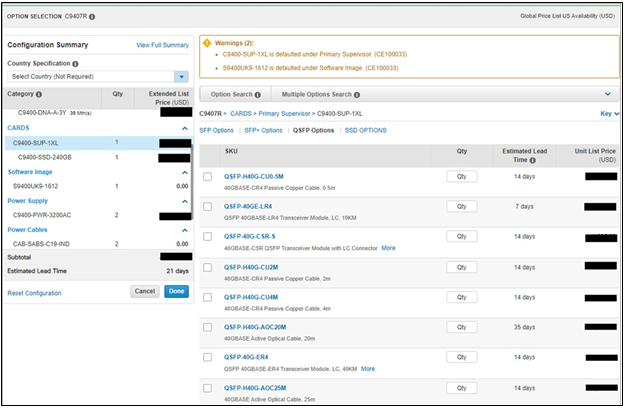This screenshot has height=408, width=624.
Task: Click Qty field for QSFP-H40G-CU2M
Action: (462, 267)
